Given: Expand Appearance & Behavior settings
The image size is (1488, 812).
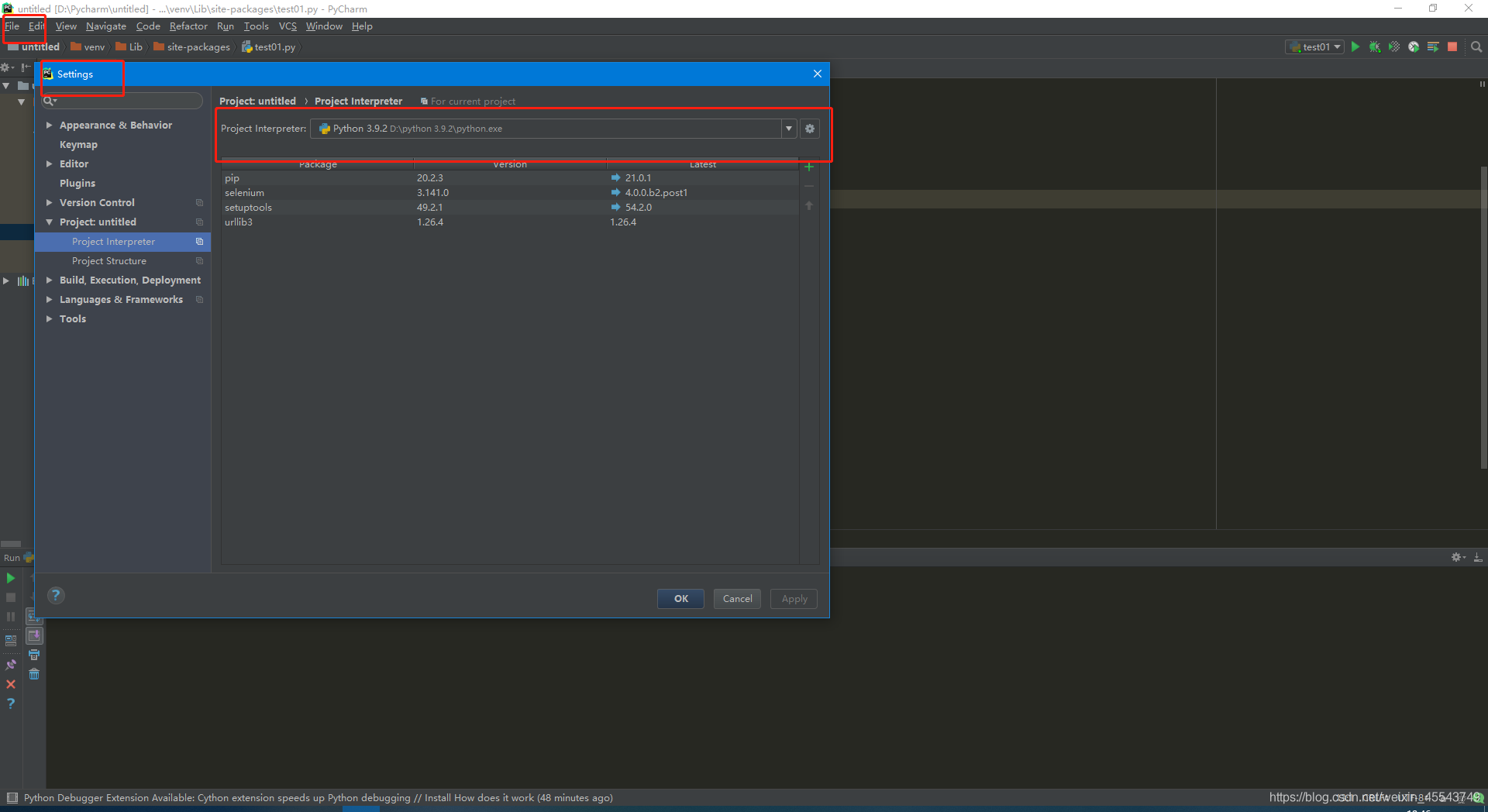Looking at the screenshot, I should click(49, 125).
